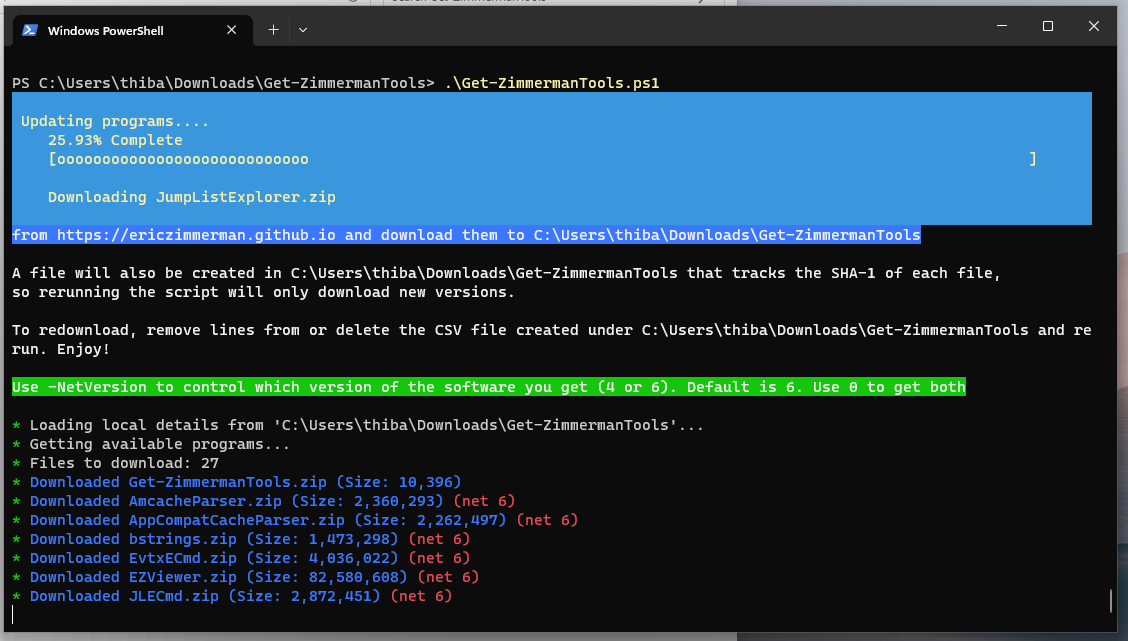Click 'Downloaded AppCompatCacheParser.zip' text
1128x641 pixels.
pyautogui.click(x=187, y=520)
